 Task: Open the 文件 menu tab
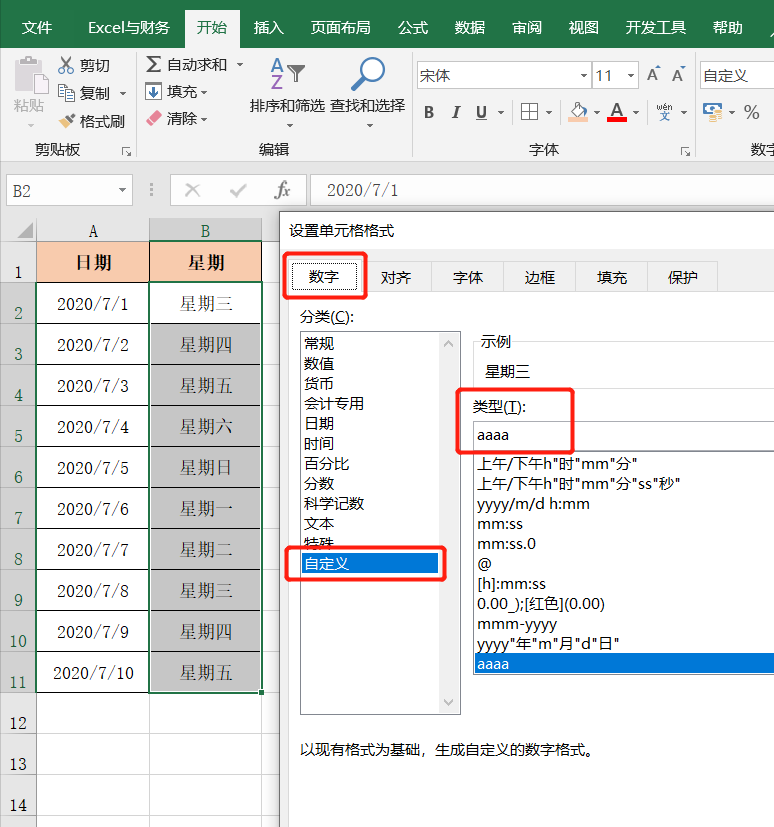pos(37,27)
